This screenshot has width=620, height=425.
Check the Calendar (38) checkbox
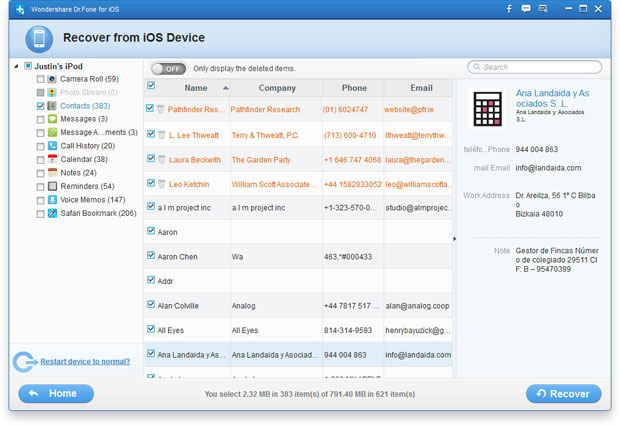pyautogui.click(x=40, y=160)
